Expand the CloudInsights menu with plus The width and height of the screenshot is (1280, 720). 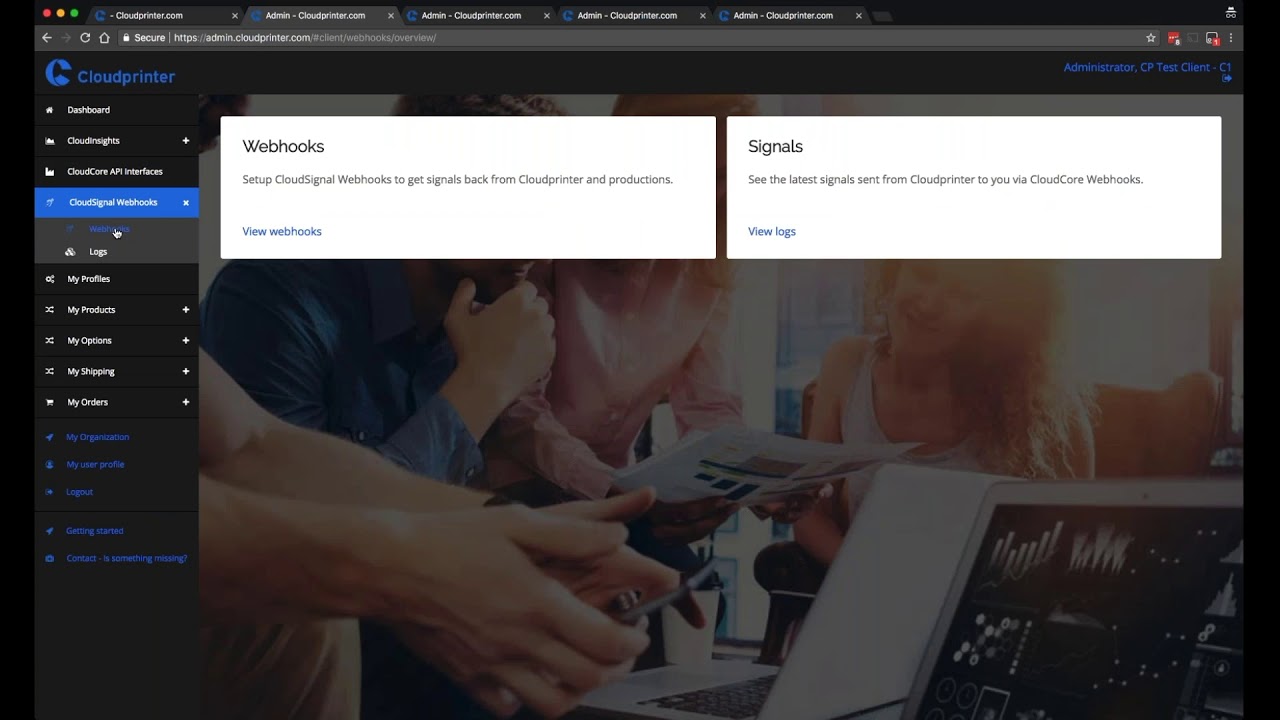coord(186,141)
